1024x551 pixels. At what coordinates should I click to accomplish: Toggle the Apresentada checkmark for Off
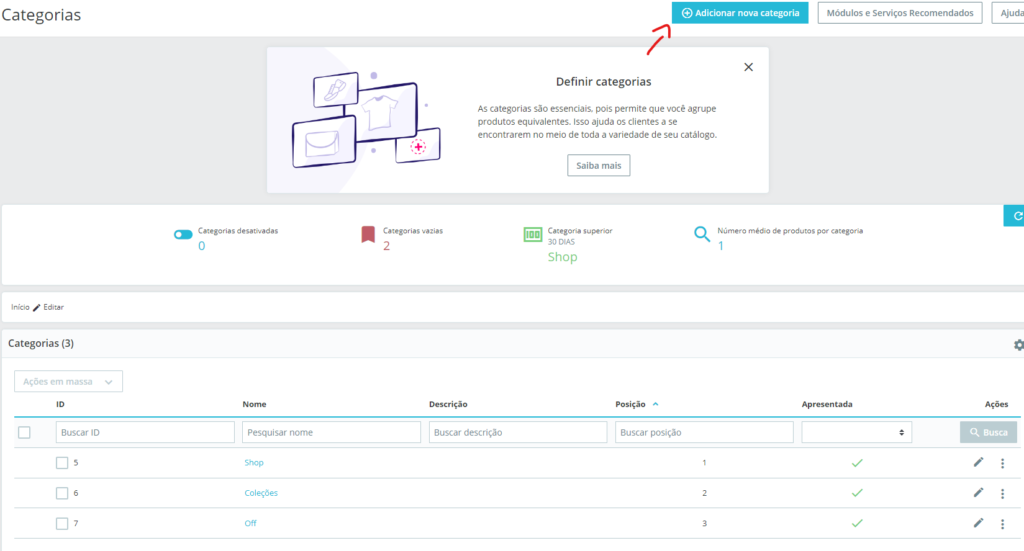857,524
